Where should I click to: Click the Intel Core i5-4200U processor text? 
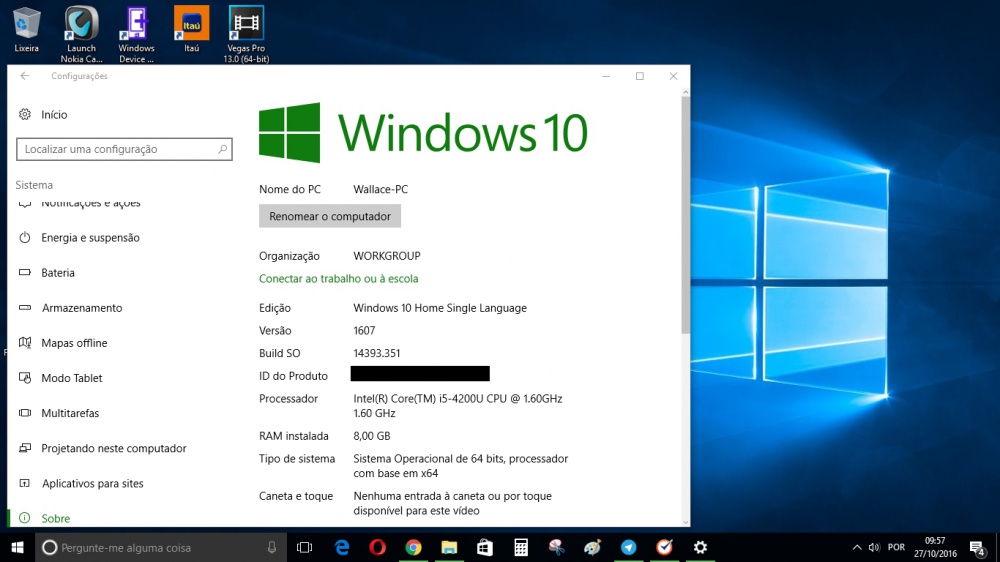coord(458,406)
